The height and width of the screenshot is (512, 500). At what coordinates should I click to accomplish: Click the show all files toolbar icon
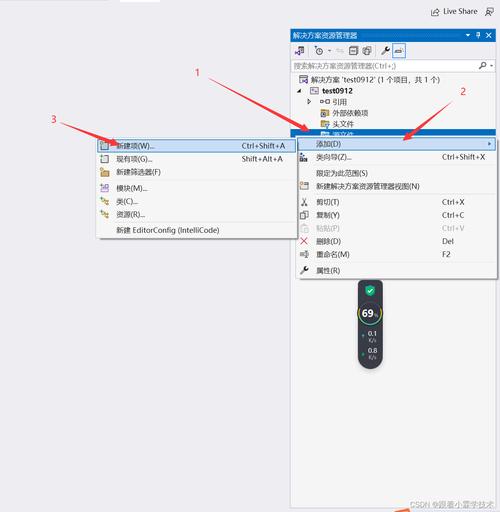tap(367, 51)
